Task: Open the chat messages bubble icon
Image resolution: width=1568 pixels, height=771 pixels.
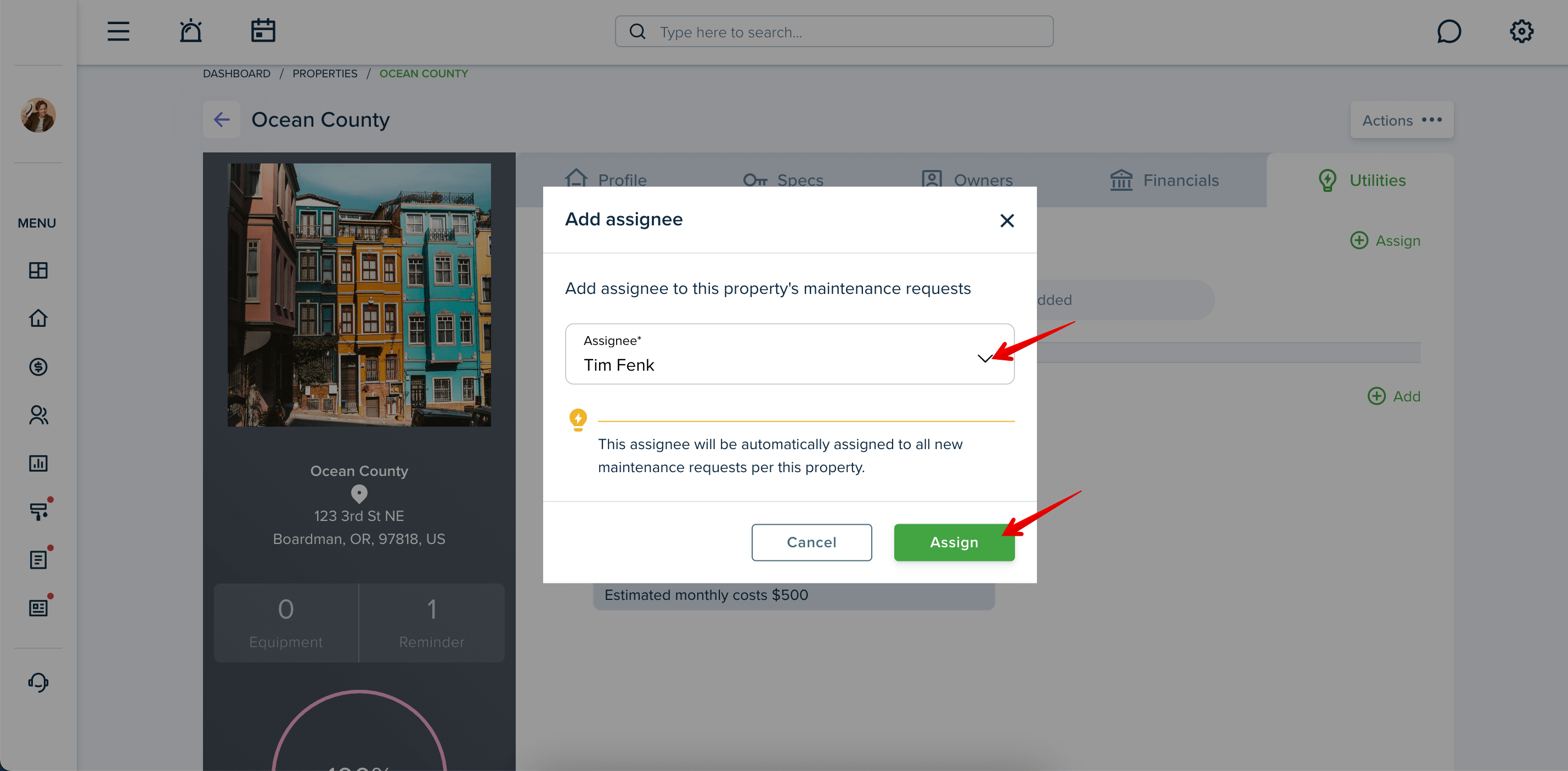Action: 1449,31
